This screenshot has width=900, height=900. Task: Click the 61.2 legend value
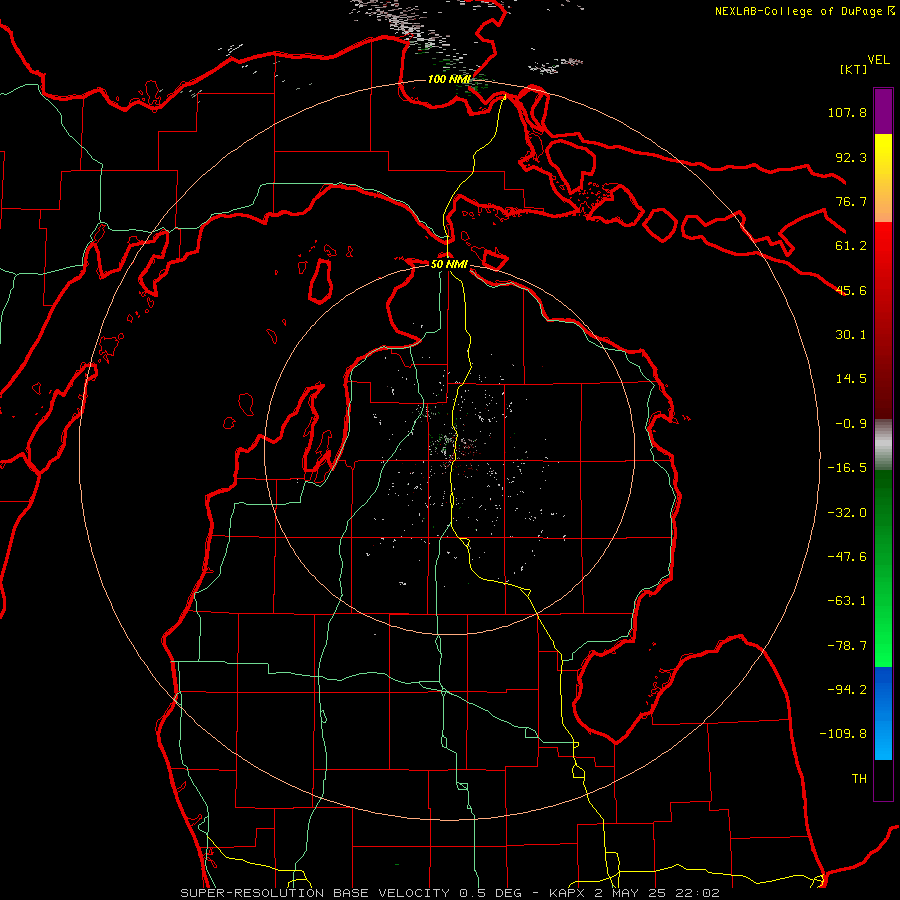click(x=851, y=246)
